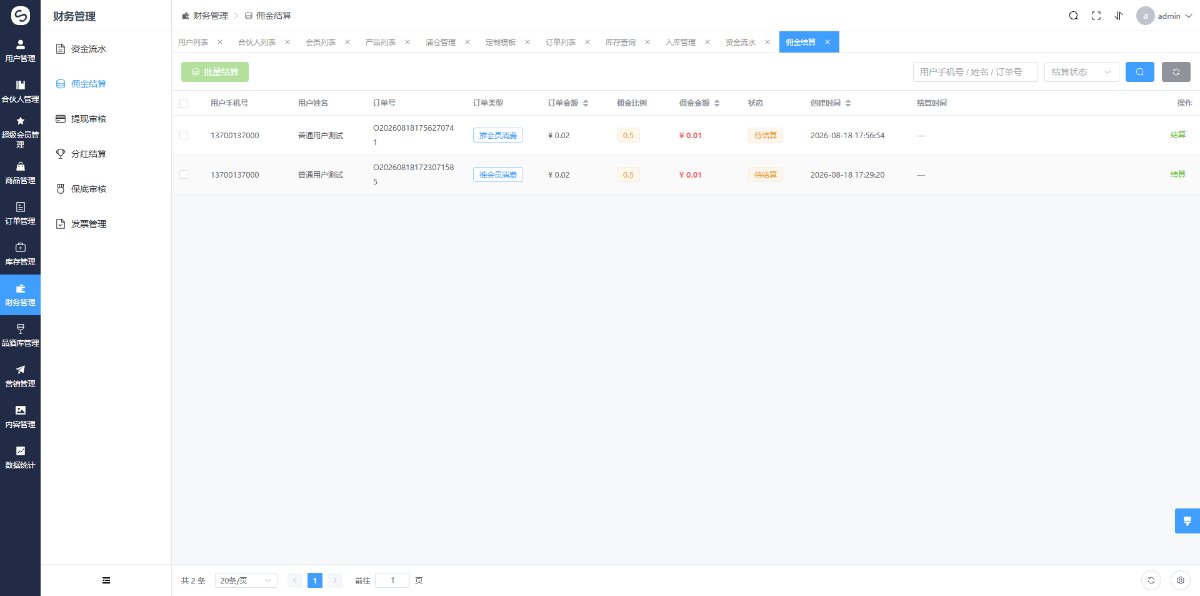Switch to the 会员列表 tab

coord(320,42)
